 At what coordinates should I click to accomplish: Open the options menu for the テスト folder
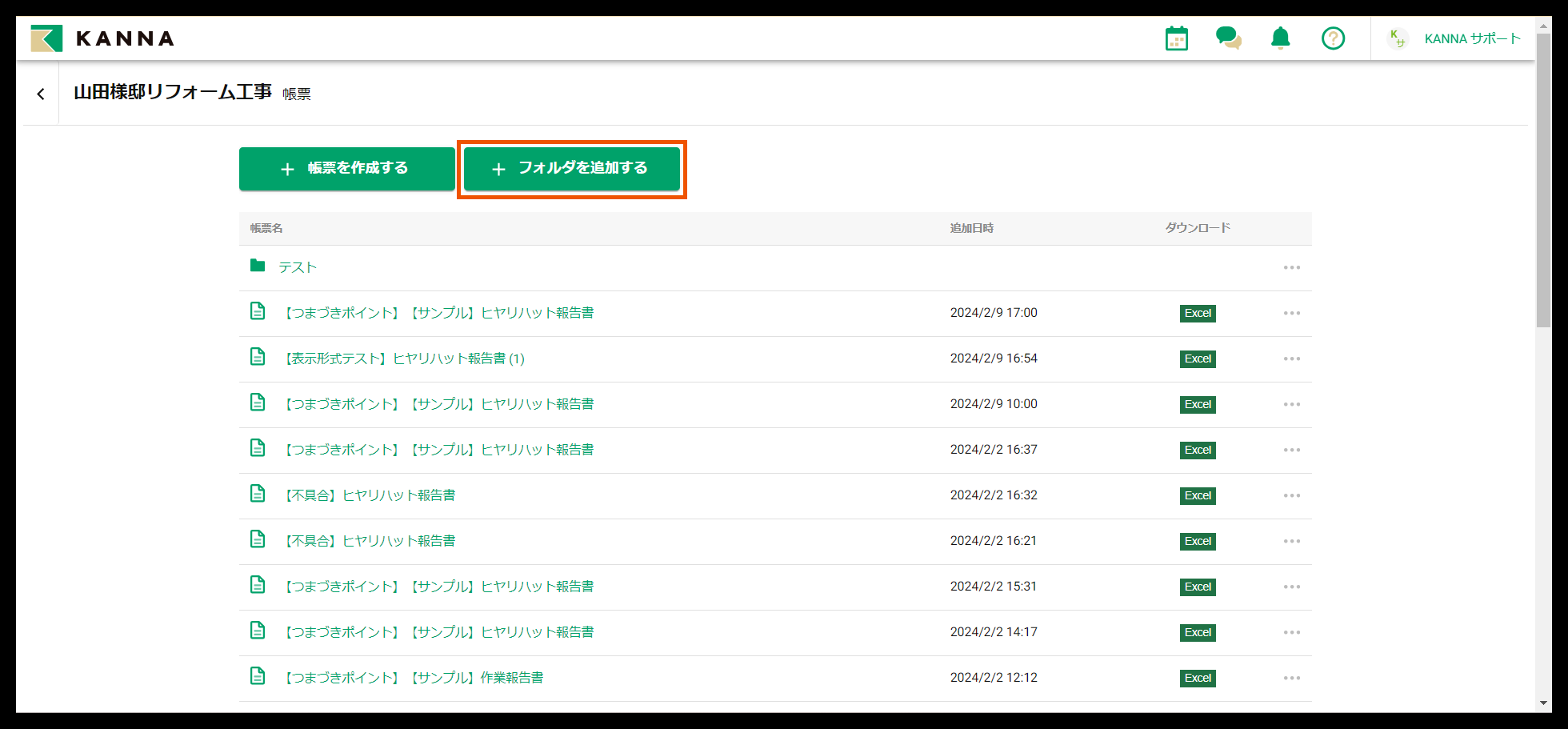point(1291,267)
